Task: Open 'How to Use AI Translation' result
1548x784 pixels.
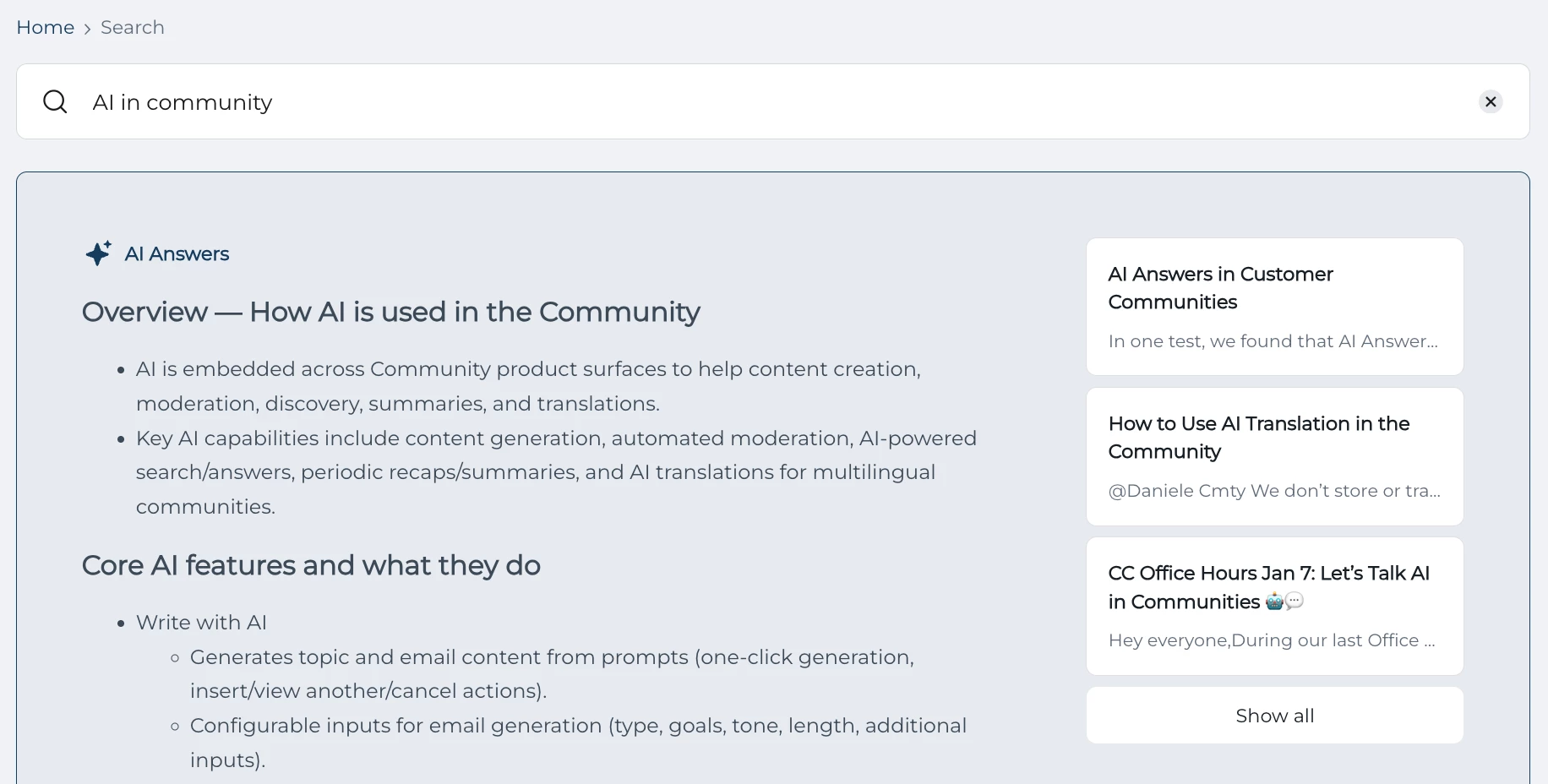Action: (1258, 438)
